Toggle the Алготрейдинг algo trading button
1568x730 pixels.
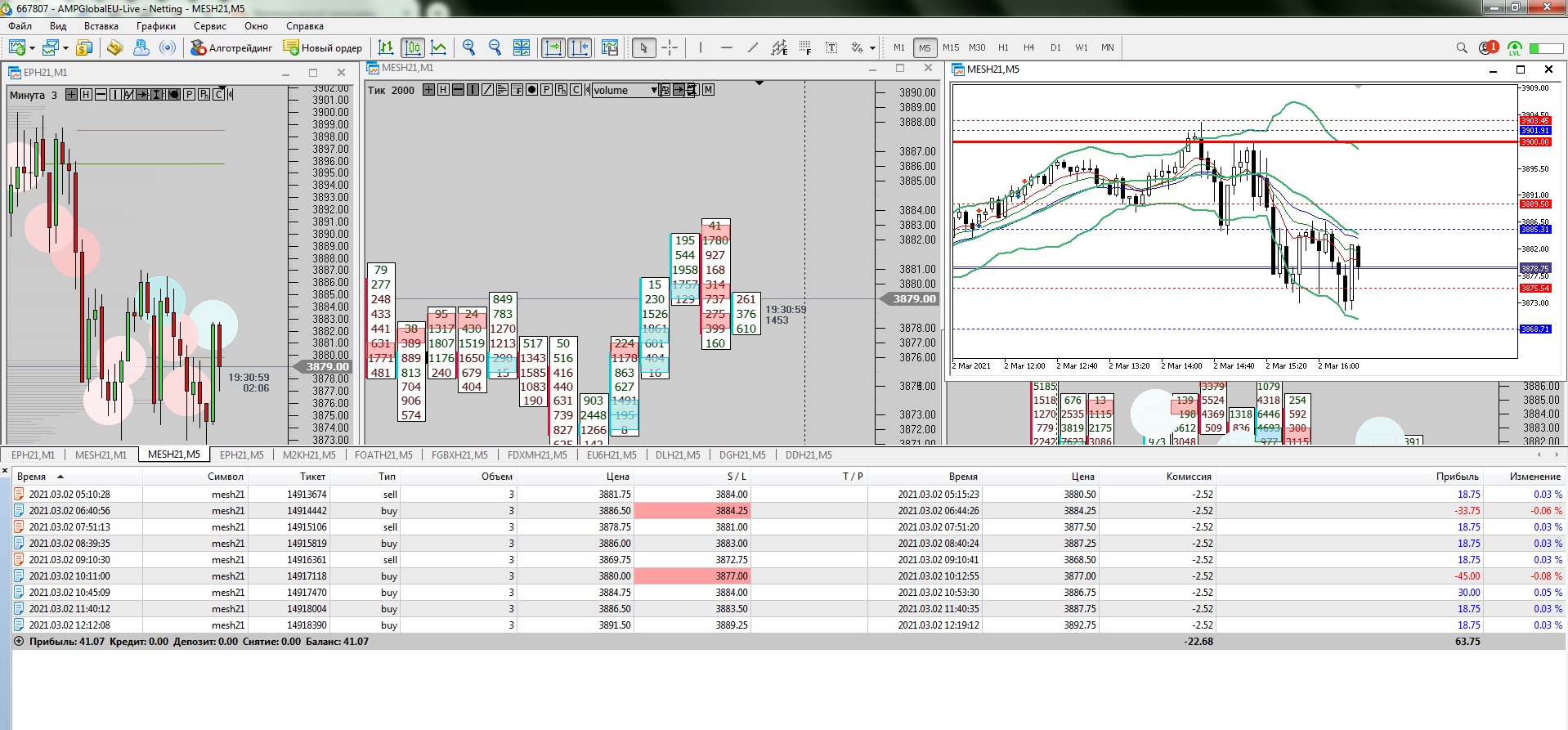(x=231, y=47)
